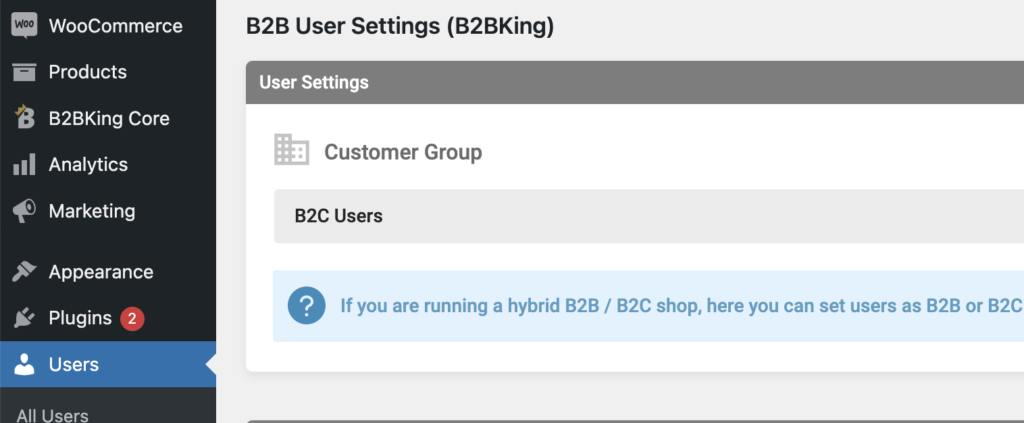Go to the Products menu label

[88, 72]
